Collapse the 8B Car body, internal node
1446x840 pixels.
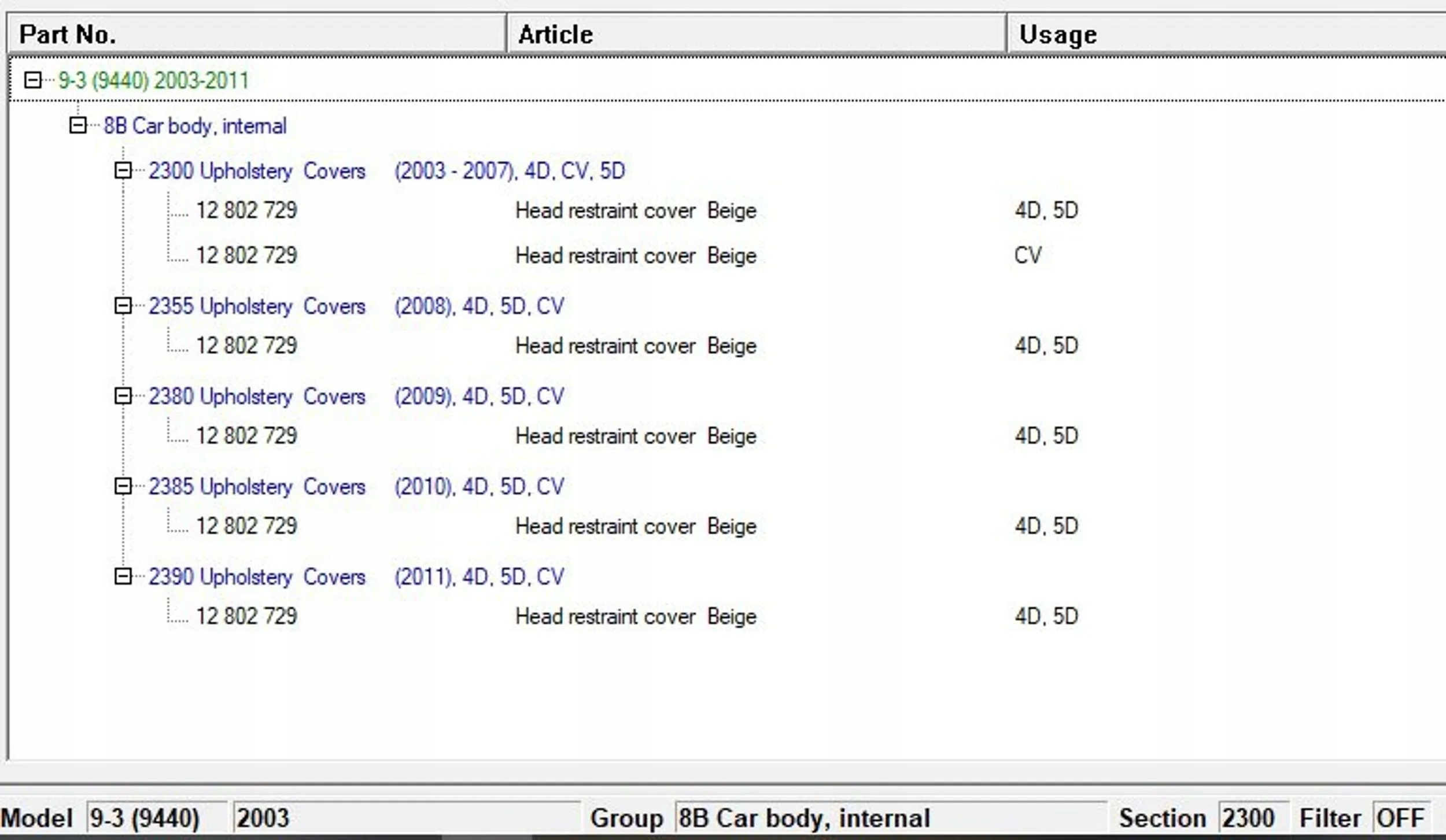pos(78,125)
